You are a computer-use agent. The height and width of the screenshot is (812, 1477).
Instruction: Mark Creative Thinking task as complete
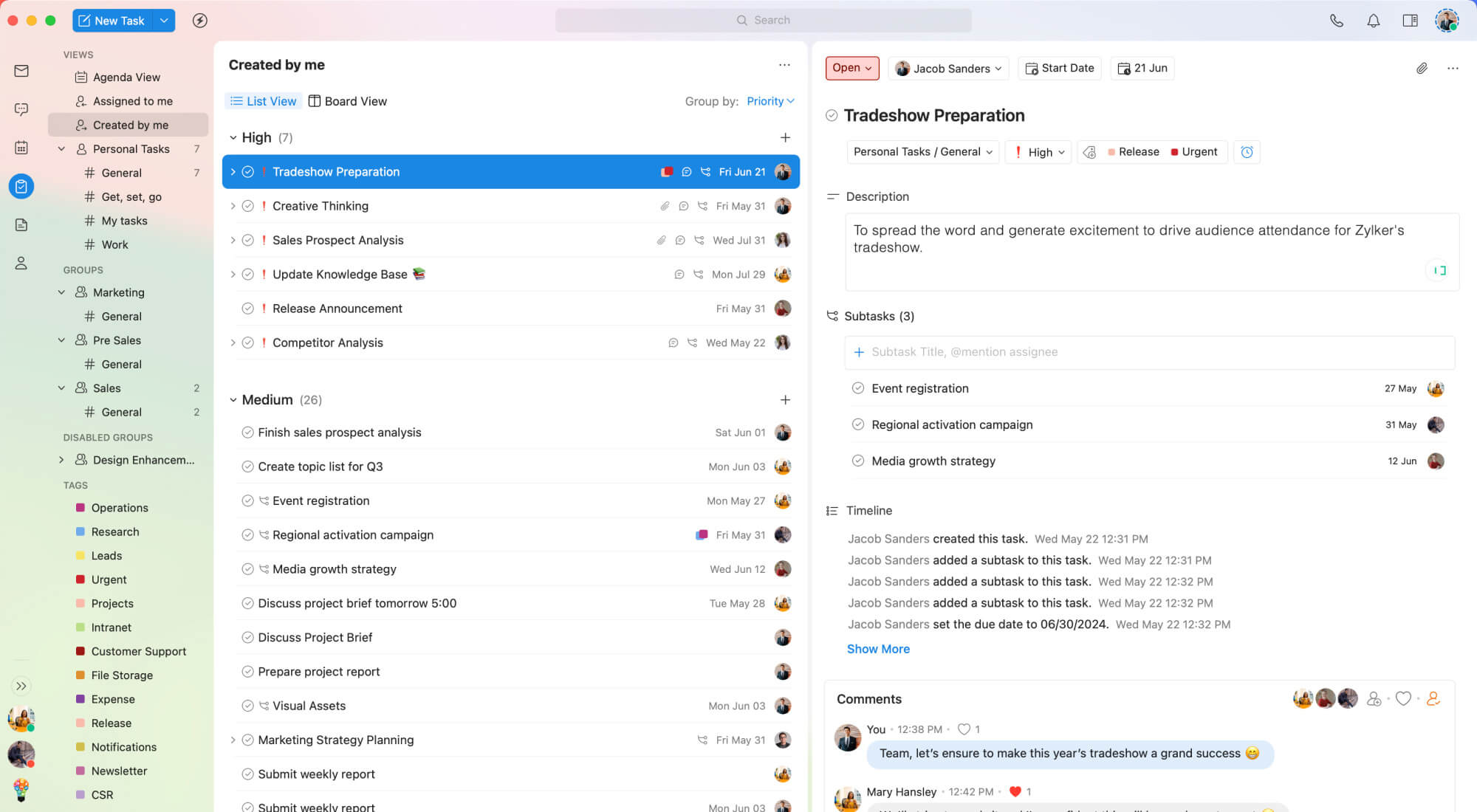(248, 206)
